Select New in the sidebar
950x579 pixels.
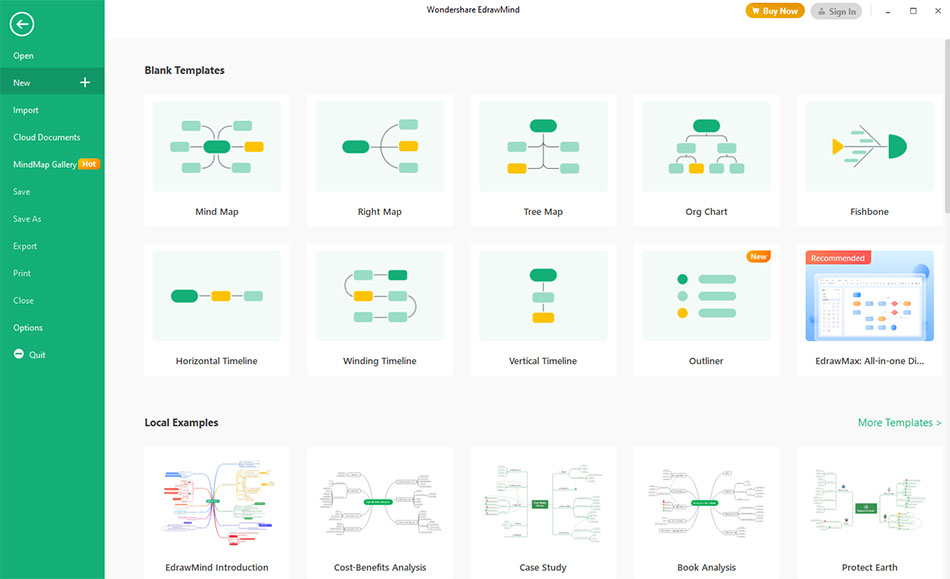(x=52, y=82)
